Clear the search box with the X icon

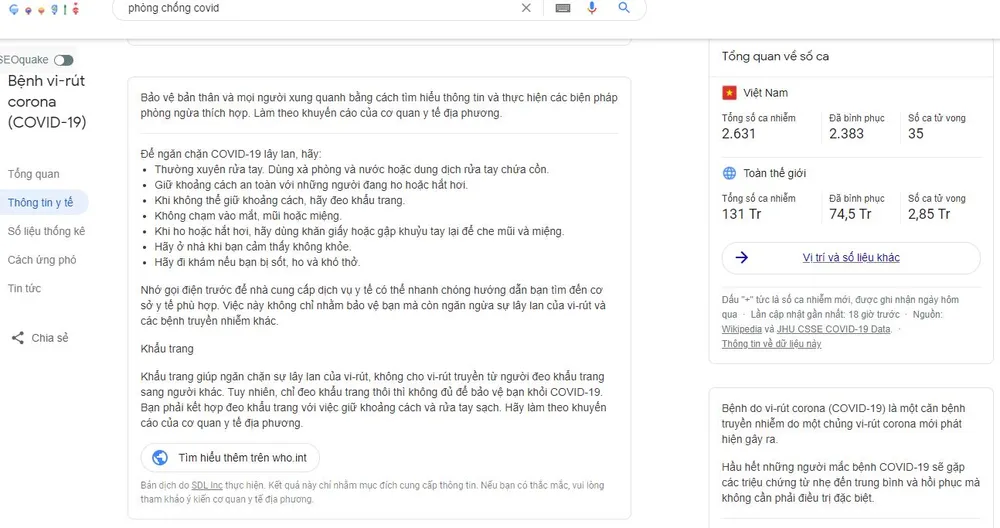point(526,8)
